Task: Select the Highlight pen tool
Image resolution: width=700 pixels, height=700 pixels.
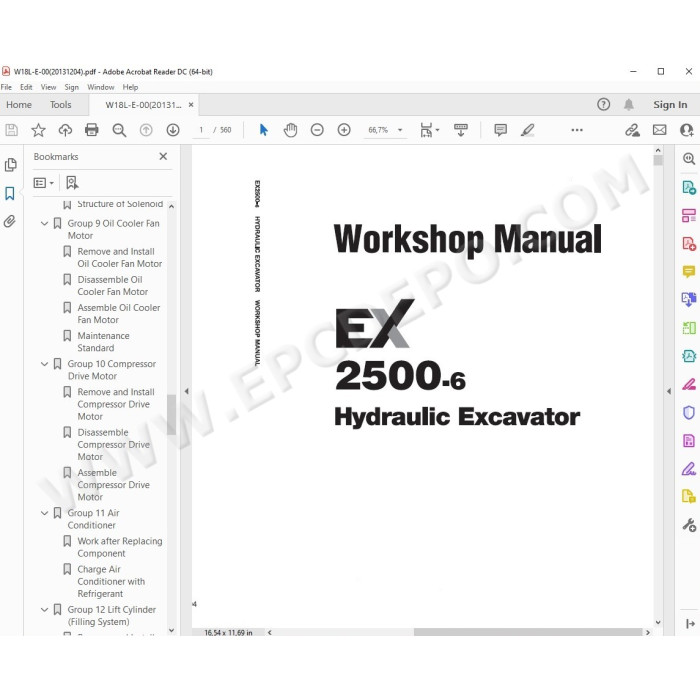Action: tap(527, 130)
